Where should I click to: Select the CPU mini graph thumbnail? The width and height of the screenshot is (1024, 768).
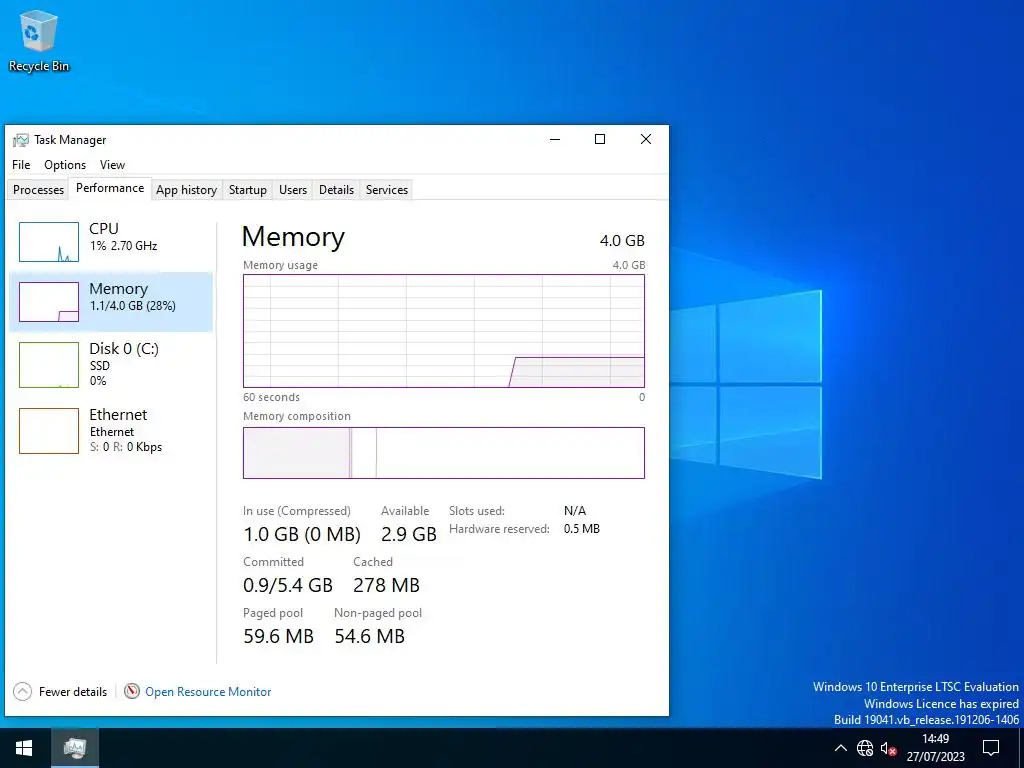(49, 242)
